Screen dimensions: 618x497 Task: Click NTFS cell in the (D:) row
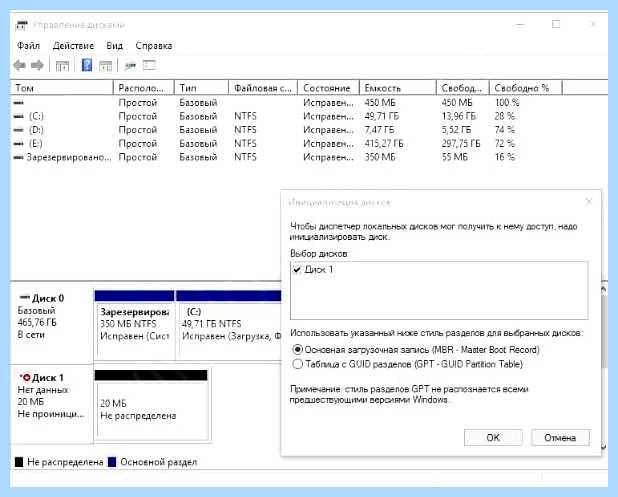tap(245, 130)
